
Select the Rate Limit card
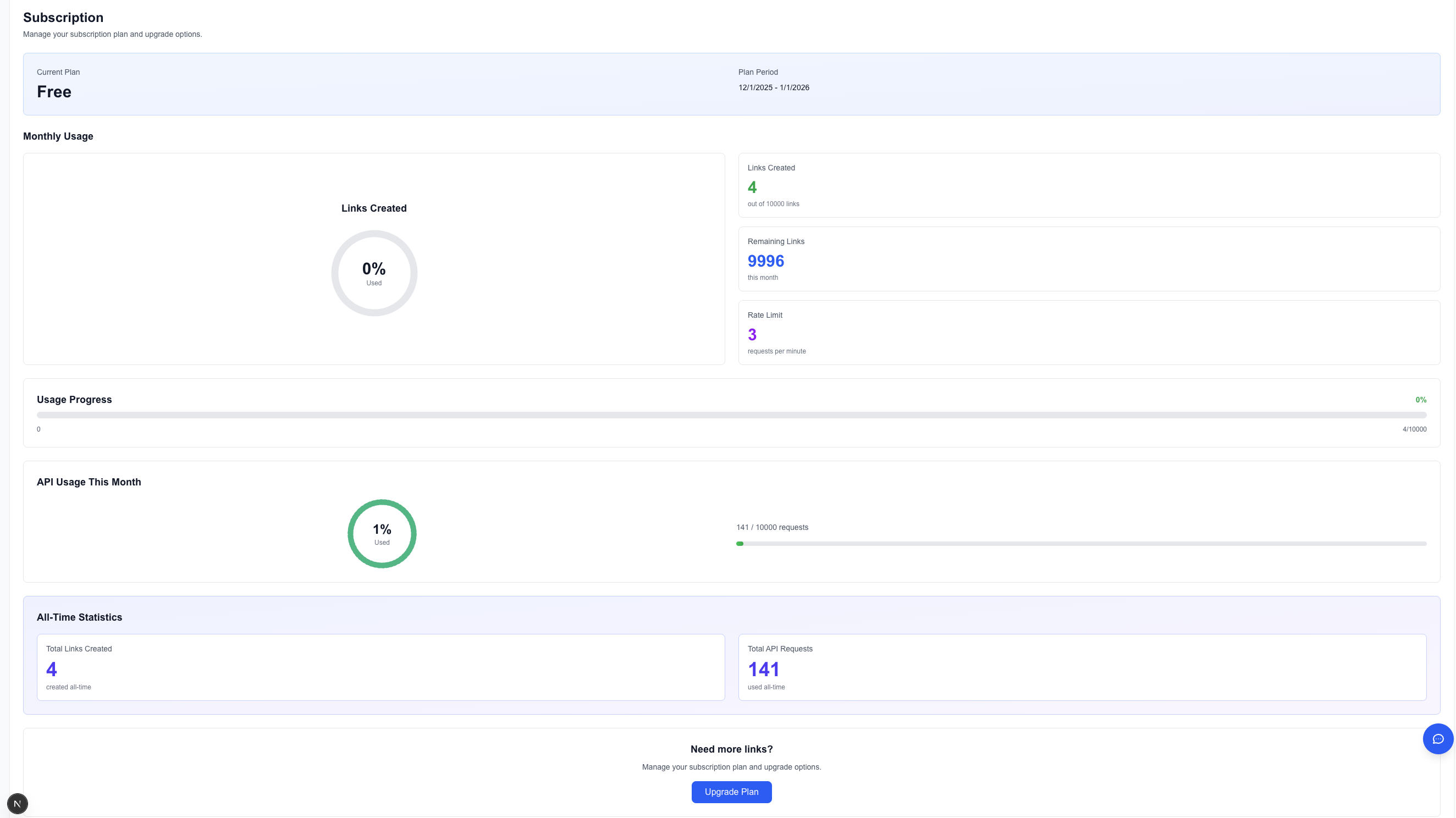pos(1089,332)
